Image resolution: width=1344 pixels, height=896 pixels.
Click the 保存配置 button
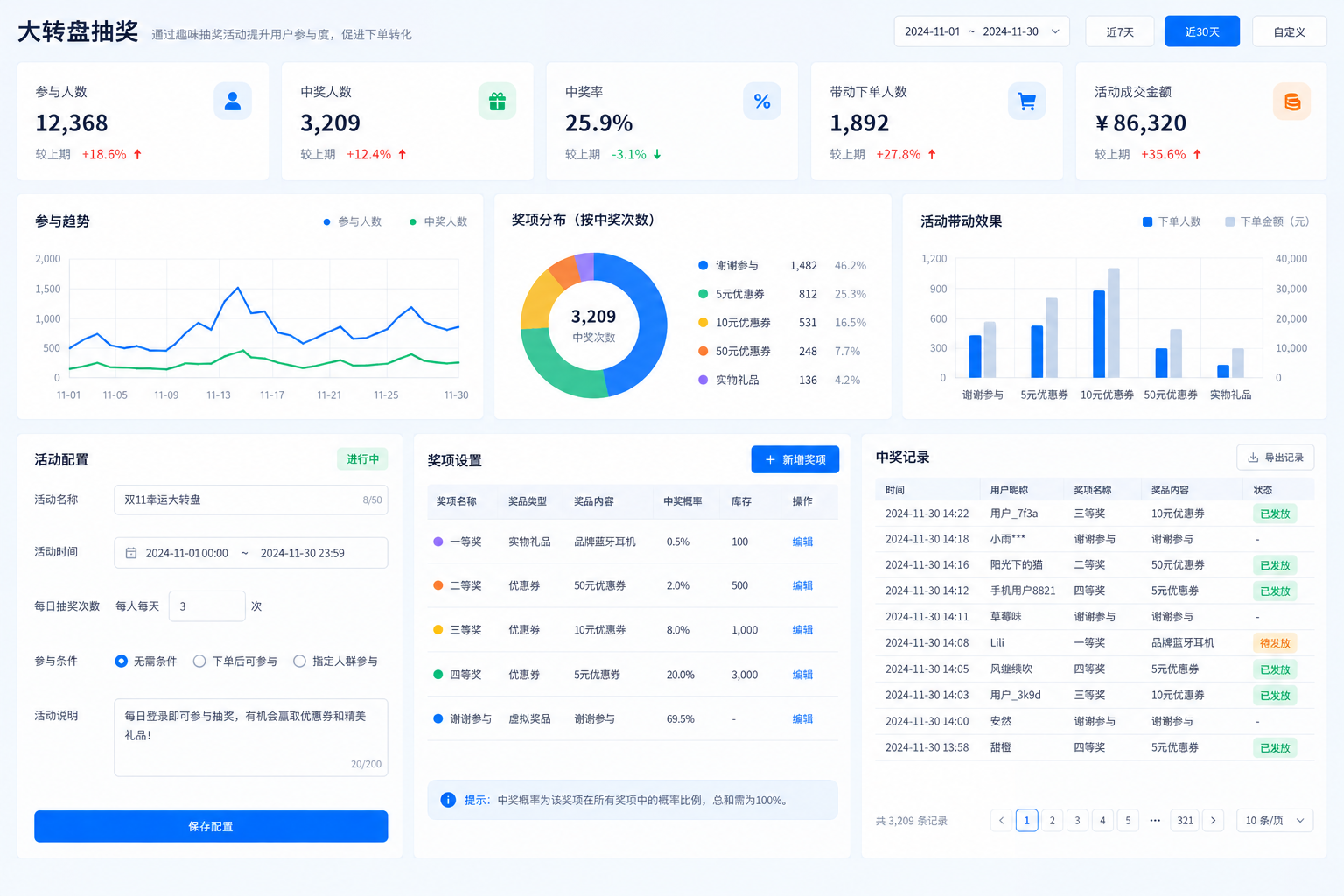[211, 826]
